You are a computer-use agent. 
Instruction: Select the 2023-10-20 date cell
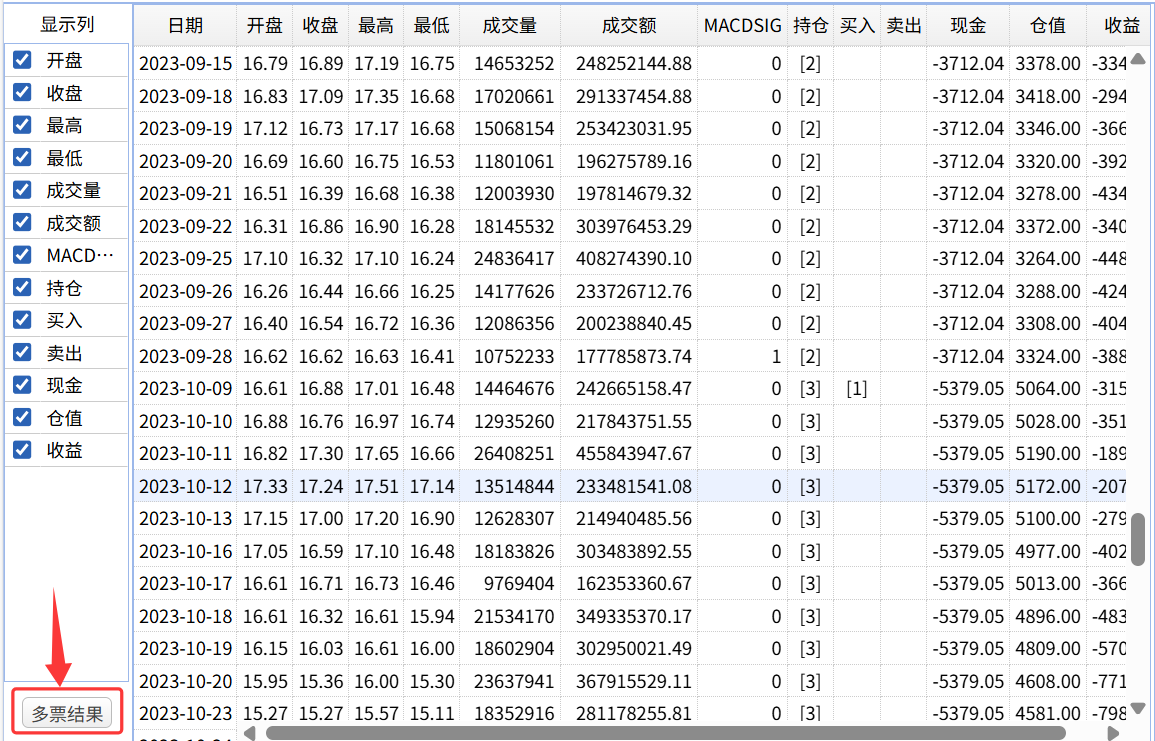click(185, 681)
